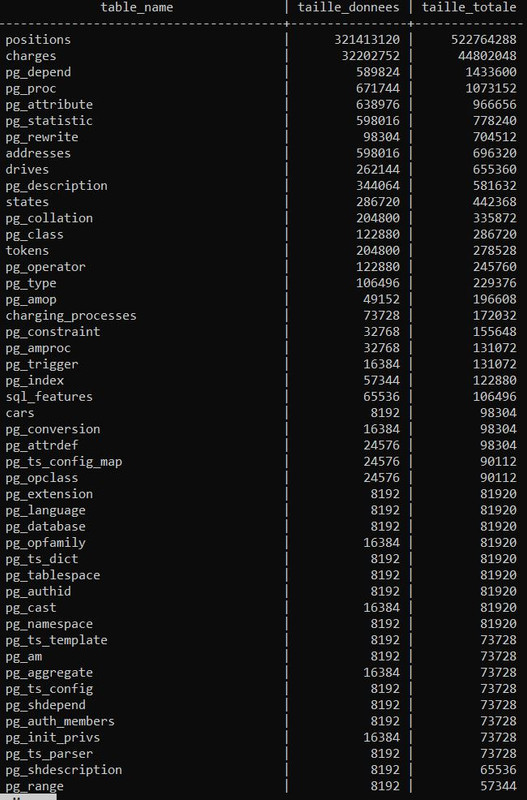The height and width of the screenshot is (800, 527).
Task: Select the pg_range entry at bottom
Action: 35,786
